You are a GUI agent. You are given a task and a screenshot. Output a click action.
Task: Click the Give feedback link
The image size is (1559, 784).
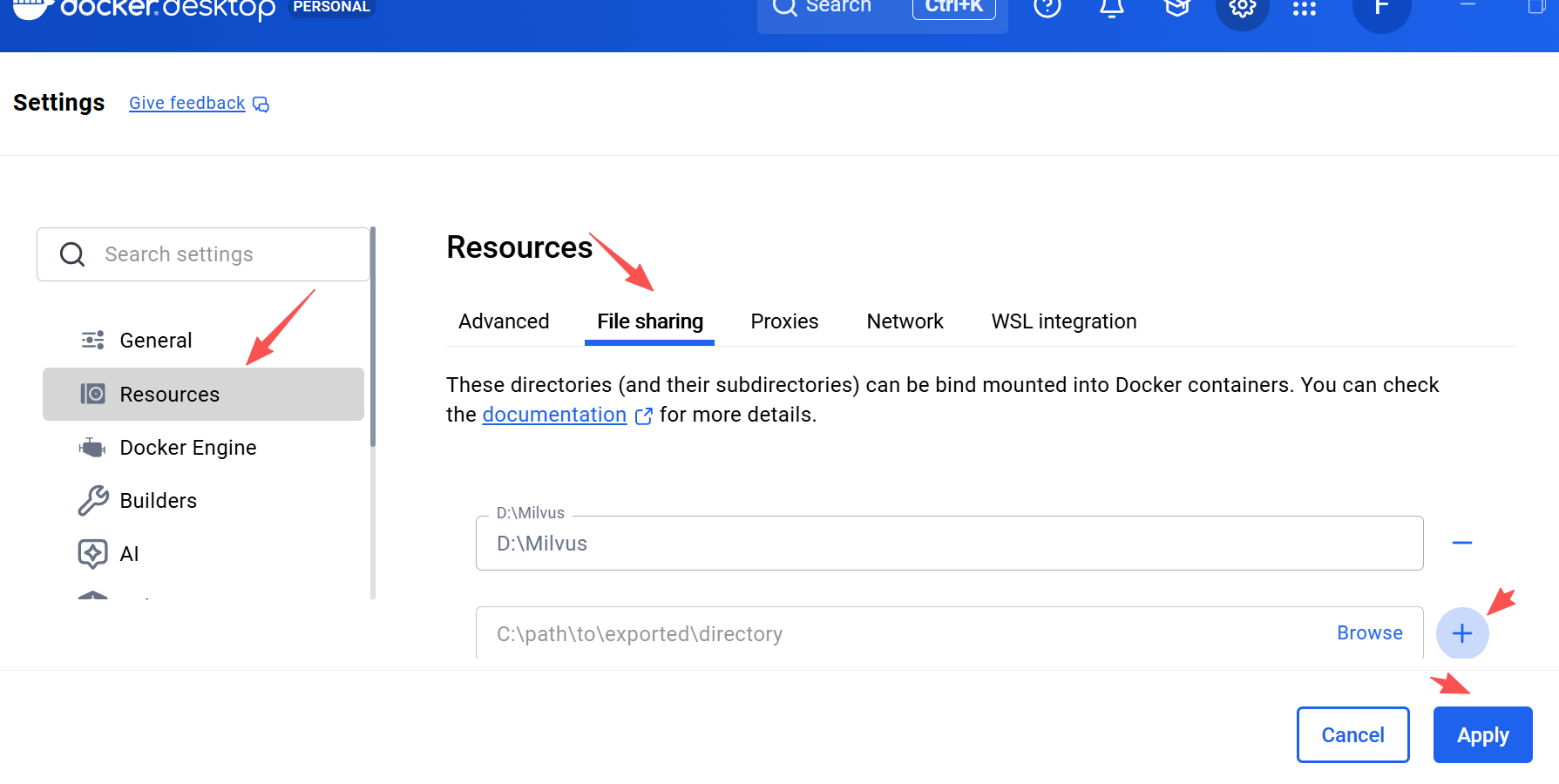click(x=186, y=103)
